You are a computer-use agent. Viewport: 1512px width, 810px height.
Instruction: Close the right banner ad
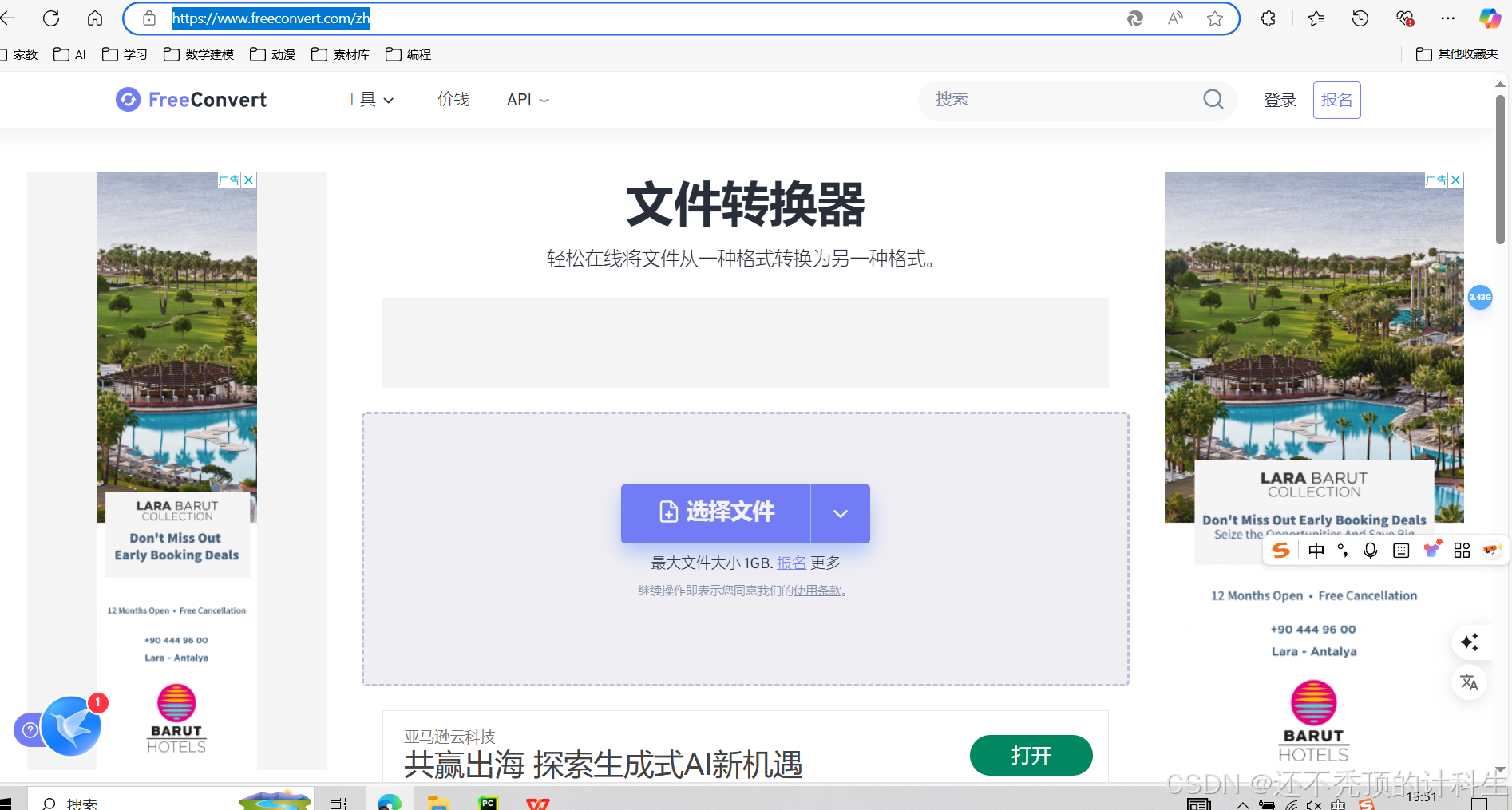coord(1456,180)
